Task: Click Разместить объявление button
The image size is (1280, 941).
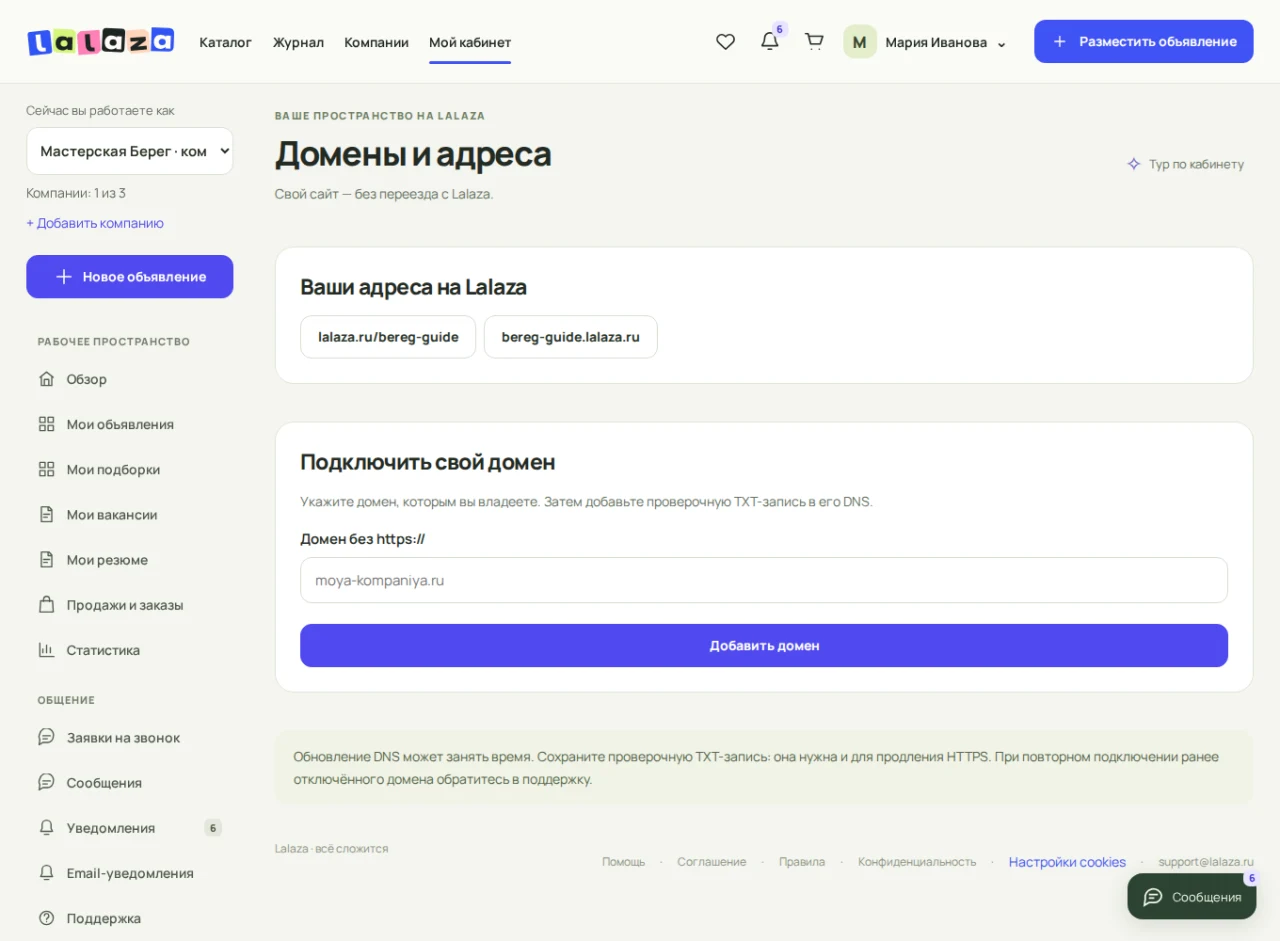Action: click(1144, 42)
